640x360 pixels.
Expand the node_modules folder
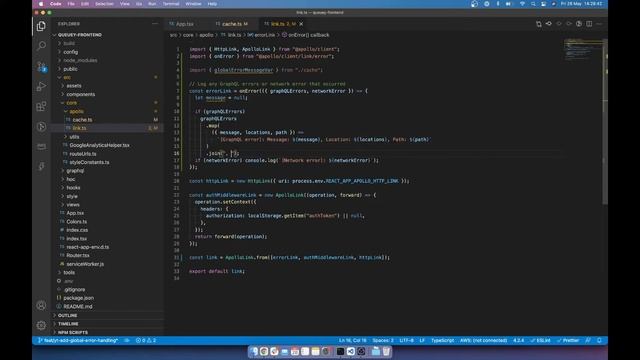pos(80,60)
